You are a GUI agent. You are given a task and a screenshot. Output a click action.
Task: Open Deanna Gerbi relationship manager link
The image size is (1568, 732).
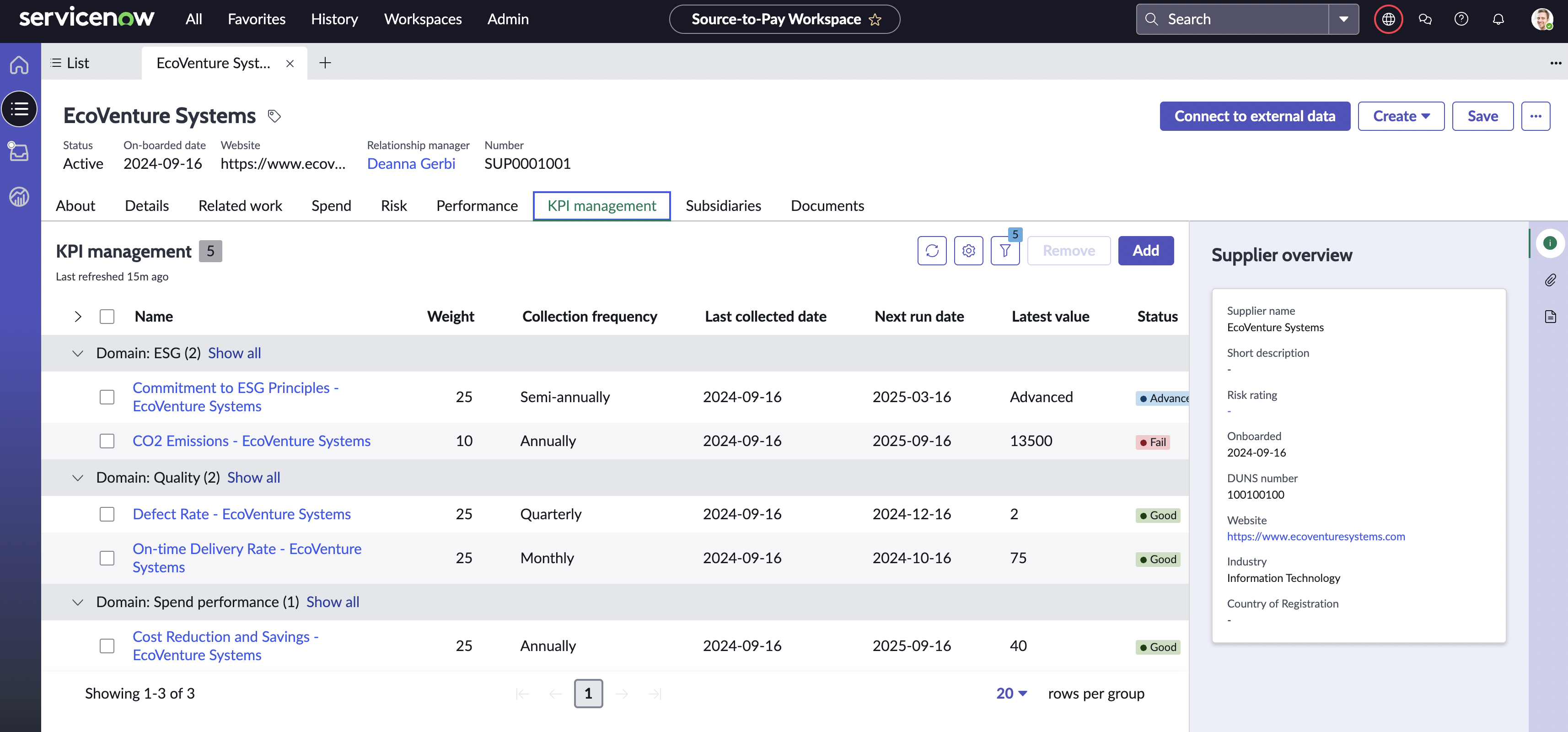(x=411, y=163)
